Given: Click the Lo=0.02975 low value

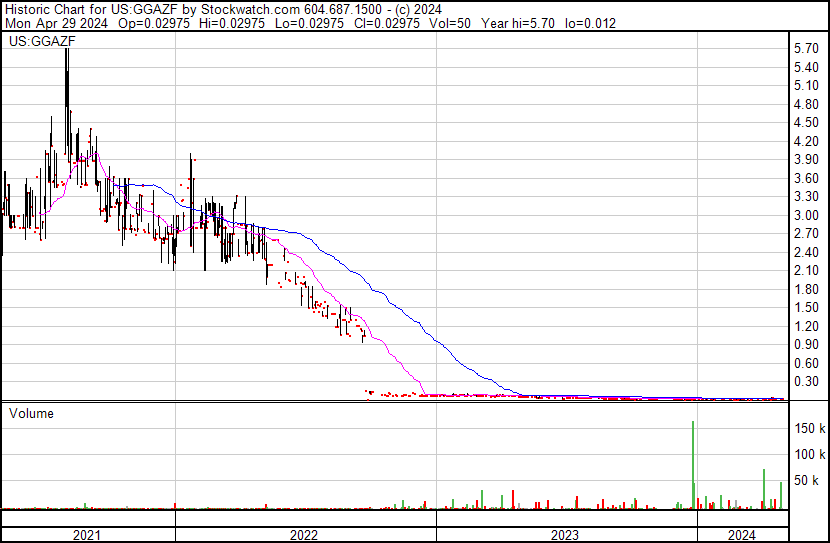Looking at the screenshot, I should pos(310,23).
